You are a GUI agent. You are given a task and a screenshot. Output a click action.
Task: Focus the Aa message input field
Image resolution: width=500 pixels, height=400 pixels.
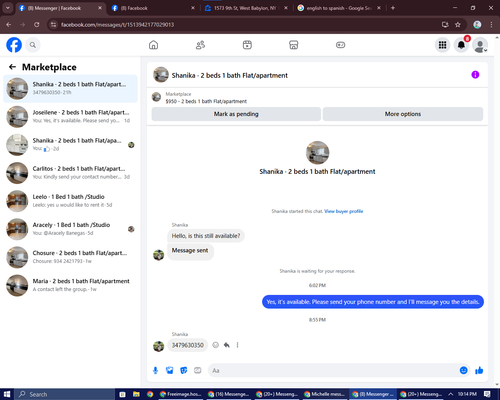pyautogui.click(x=333, y=370)
